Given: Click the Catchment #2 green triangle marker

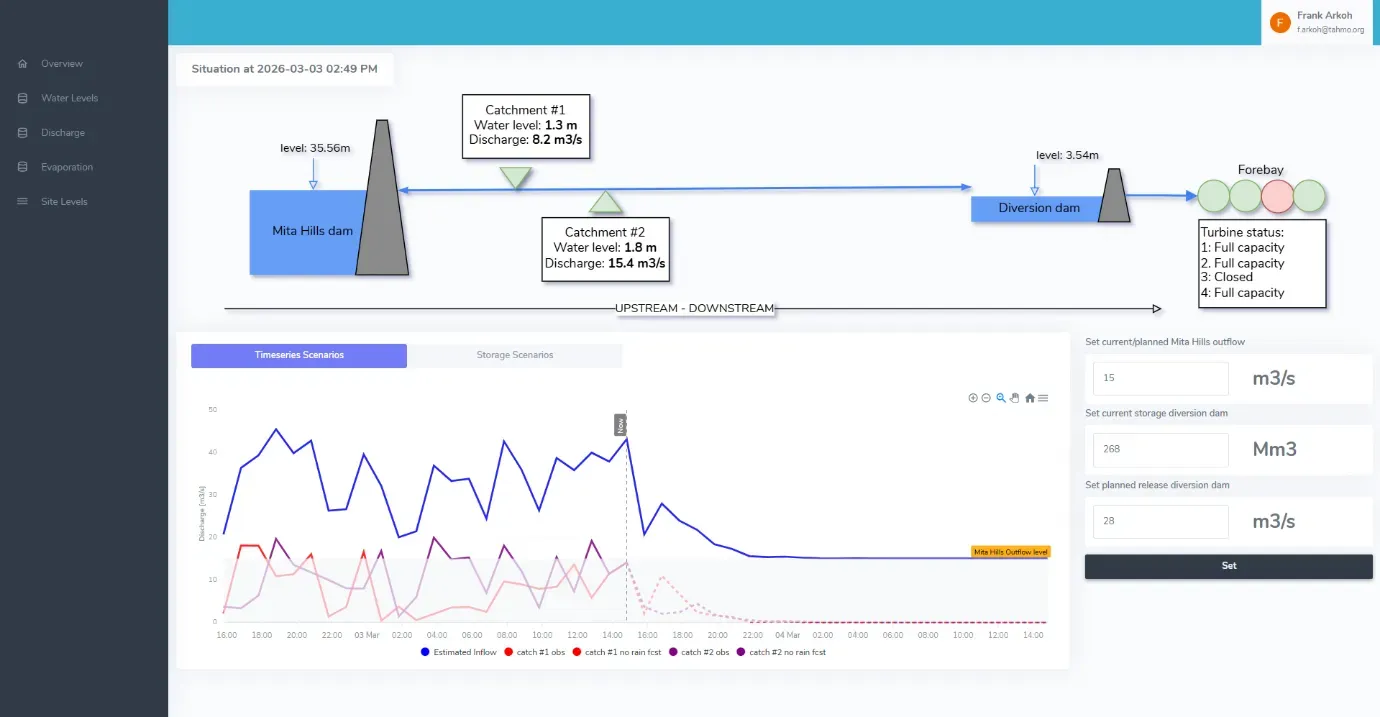Looking at the screenshot, I should coord(605,202).
